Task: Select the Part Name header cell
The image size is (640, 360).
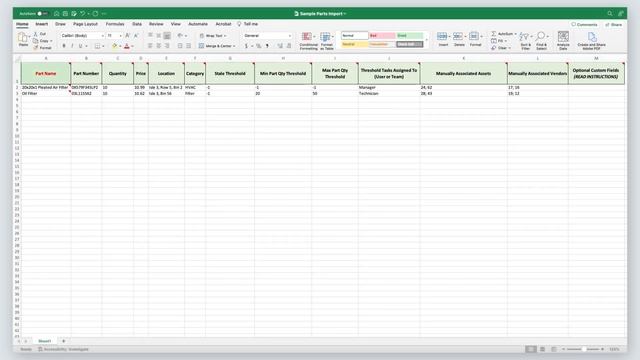Action: 46,73
